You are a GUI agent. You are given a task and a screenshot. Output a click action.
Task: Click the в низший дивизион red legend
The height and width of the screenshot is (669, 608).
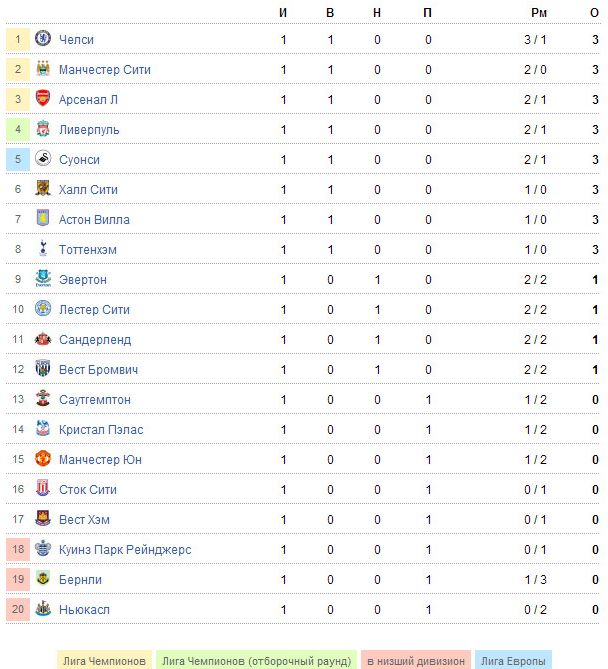tap(416, 660)
